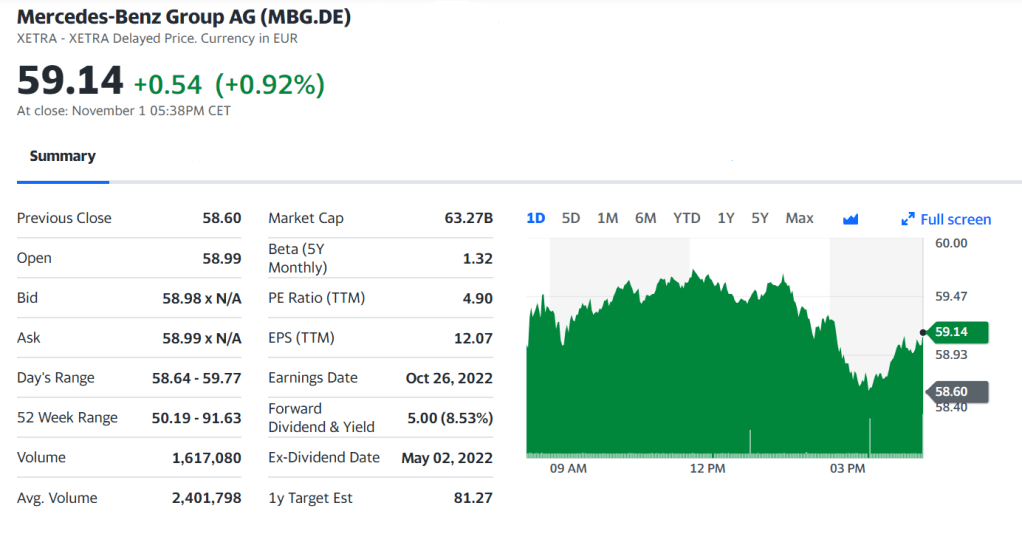The image size is (1022, 548).
Task: Display the 5Y chart range
Action: 760,218
